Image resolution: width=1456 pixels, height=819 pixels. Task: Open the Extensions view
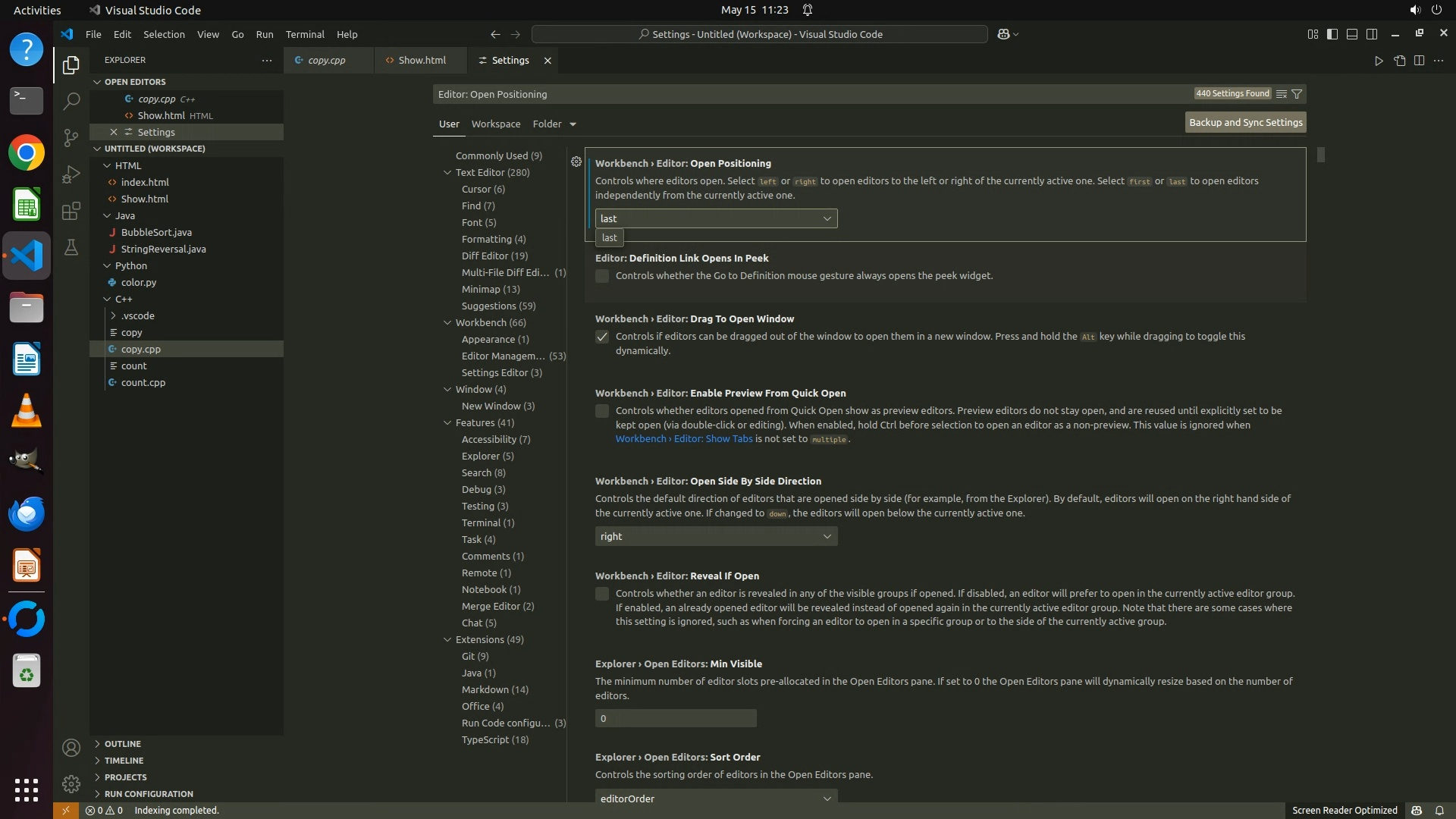(x=71, y=211)
